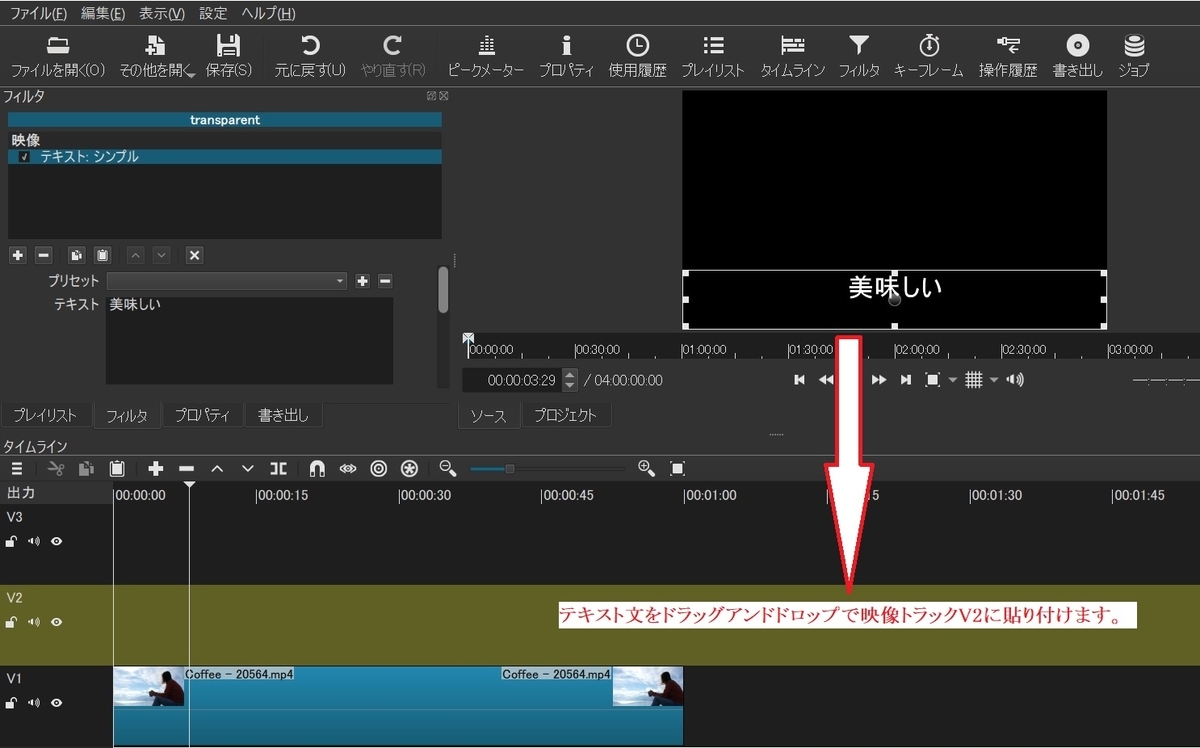Viewport: 1200px width, 748px height.
Task: Click the filter panel vertical scrollbar
Action: coord(443,290)
